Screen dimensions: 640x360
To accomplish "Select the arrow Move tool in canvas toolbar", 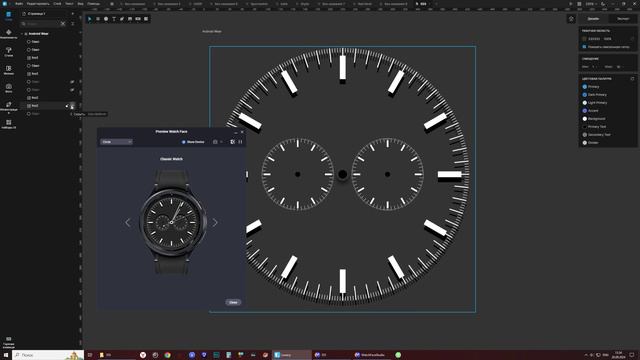I will click(x=90, y=19).
